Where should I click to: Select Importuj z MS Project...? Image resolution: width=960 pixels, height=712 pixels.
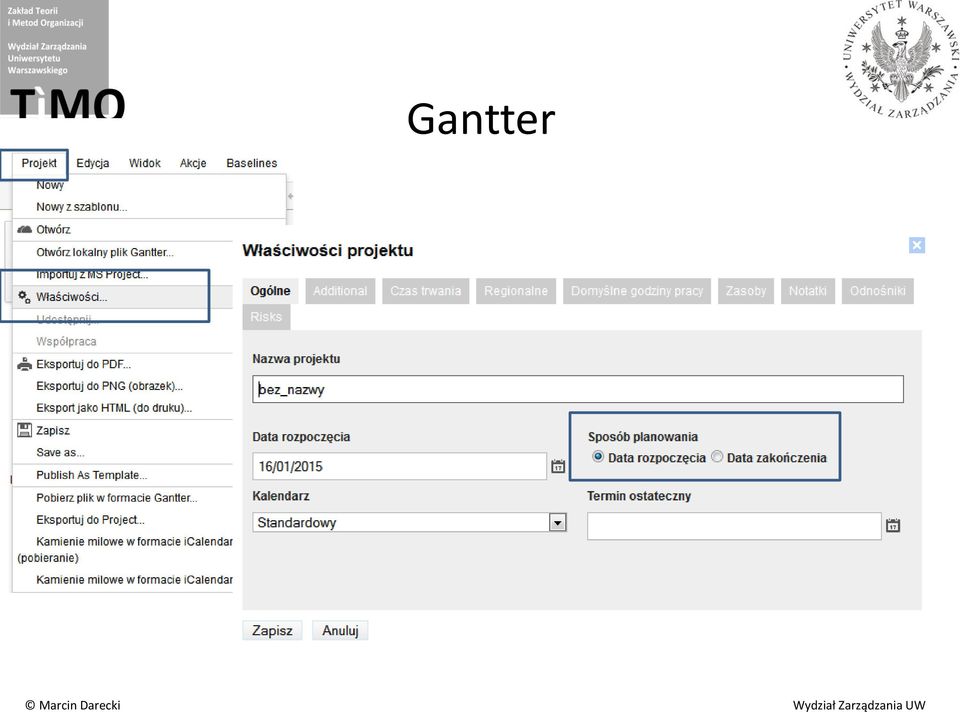[x=92, y=274]
